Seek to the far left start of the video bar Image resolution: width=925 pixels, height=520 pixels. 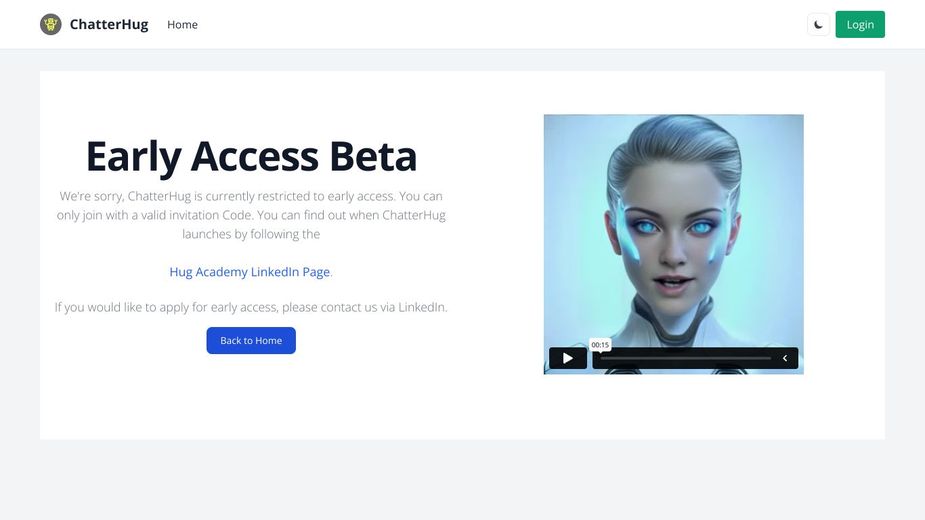pyautogui.click(x=602, y=358)
